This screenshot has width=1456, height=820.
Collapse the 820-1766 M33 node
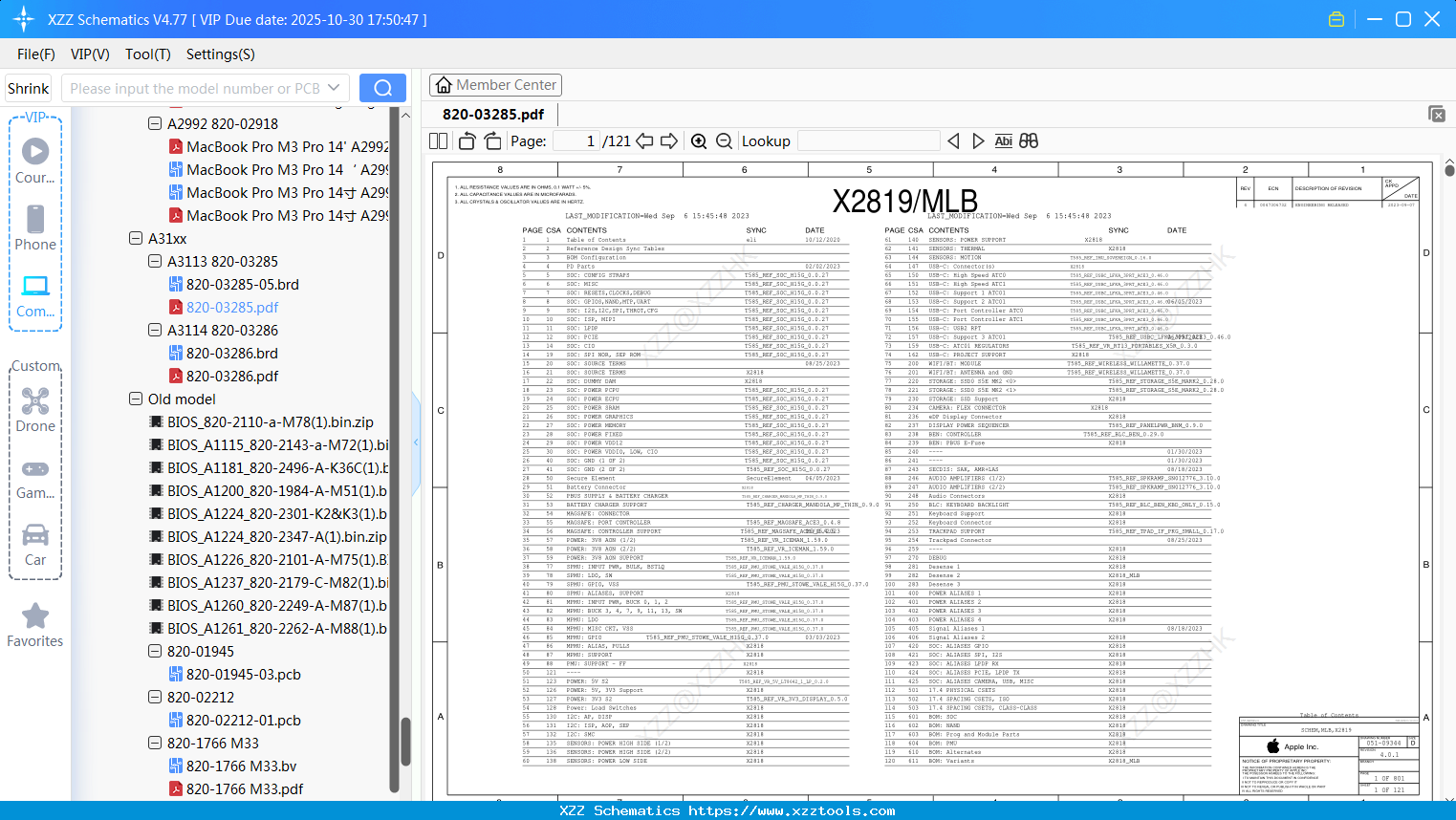pos(155,743)
